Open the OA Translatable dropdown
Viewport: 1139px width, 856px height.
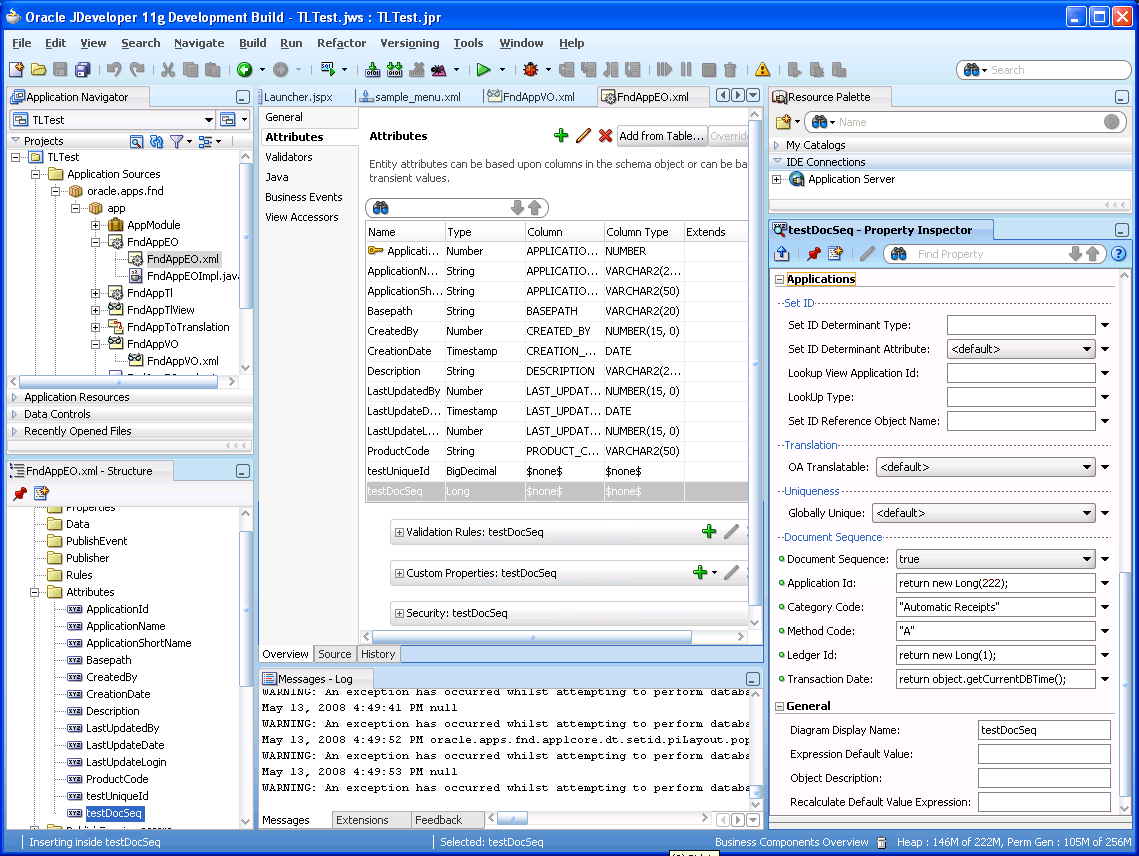tap(1087, 467)
